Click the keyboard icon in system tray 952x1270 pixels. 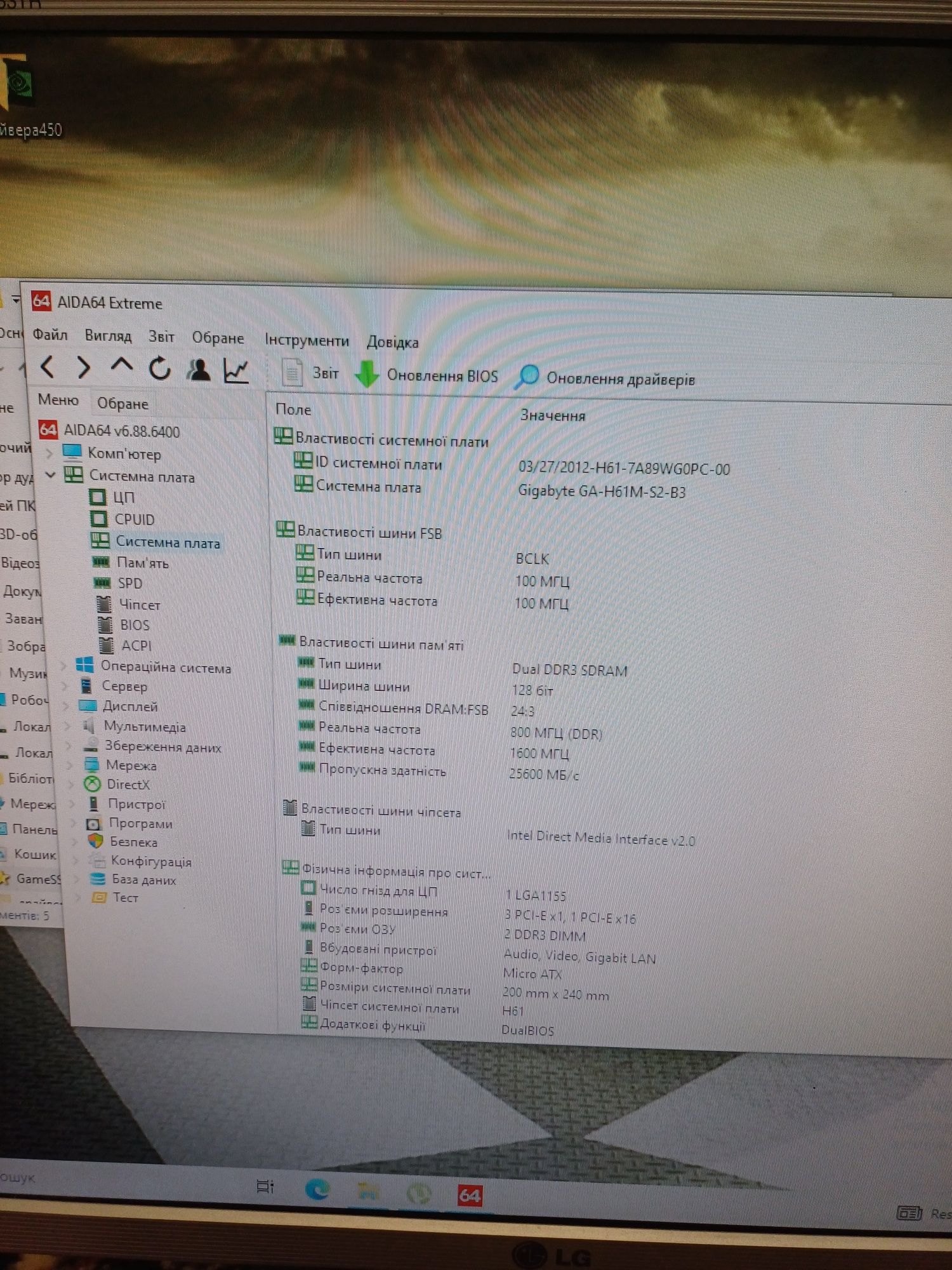(908, 1213)
